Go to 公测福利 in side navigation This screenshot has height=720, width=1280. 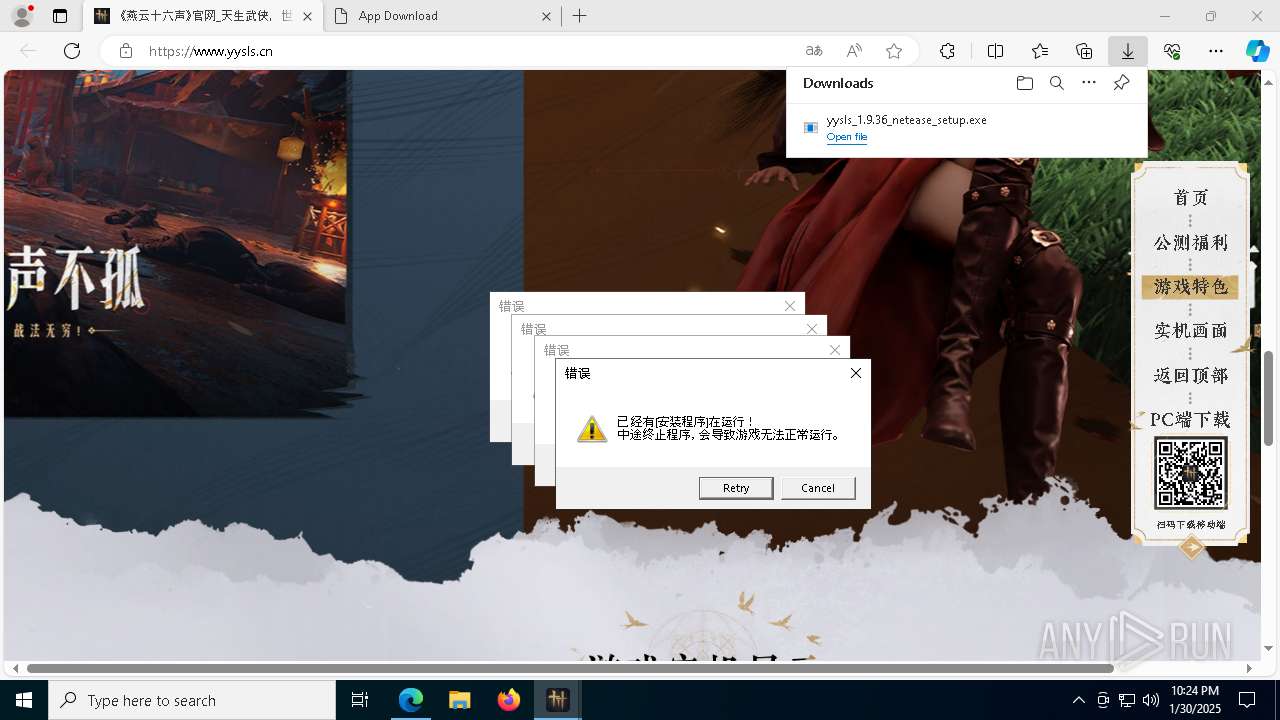[x=1191, y=243]
